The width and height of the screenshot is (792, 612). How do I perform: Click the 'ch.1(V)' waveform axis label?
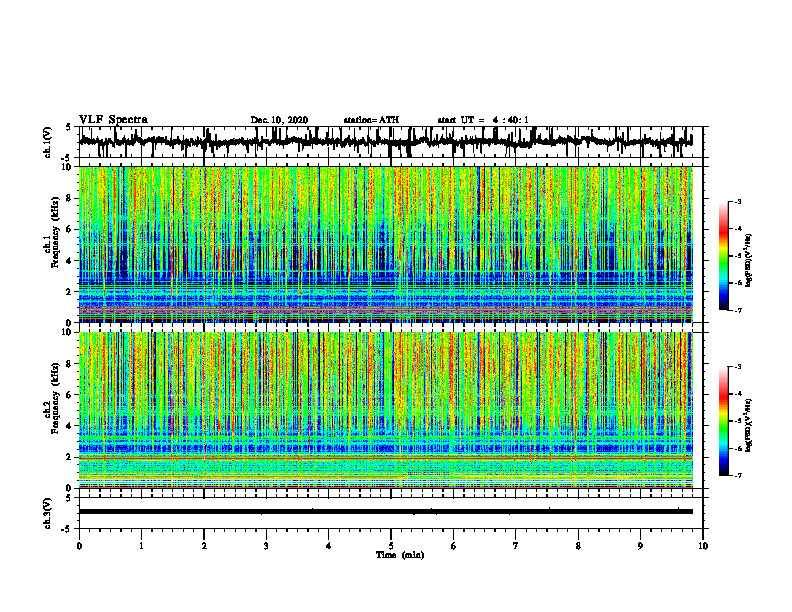(x=48, y=142)
